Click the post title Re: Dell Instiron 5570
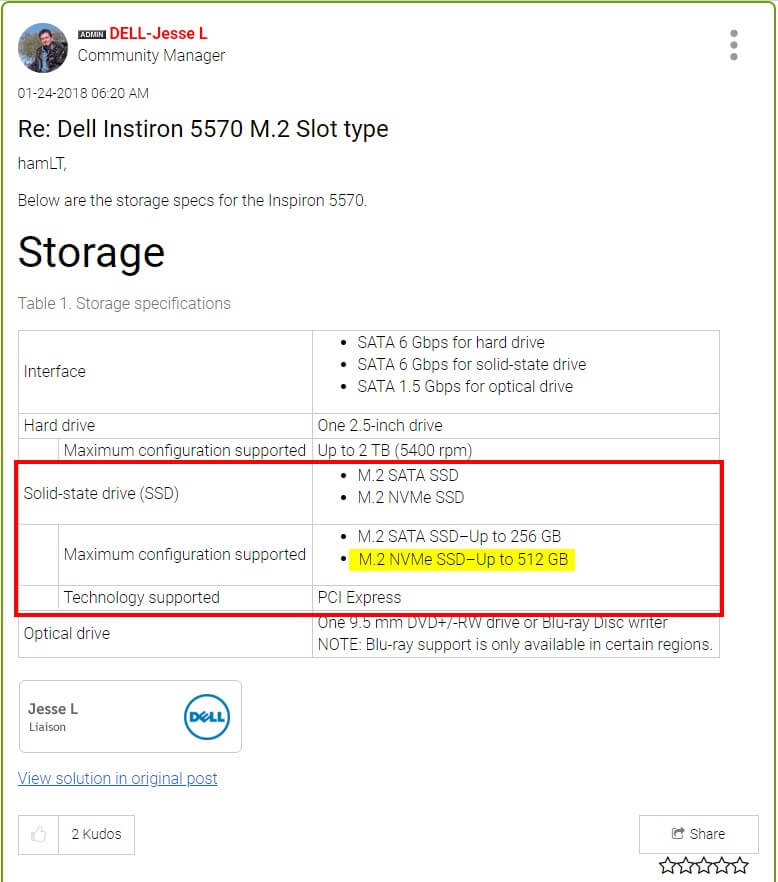The image size is (778, 882). pos(203,129)
